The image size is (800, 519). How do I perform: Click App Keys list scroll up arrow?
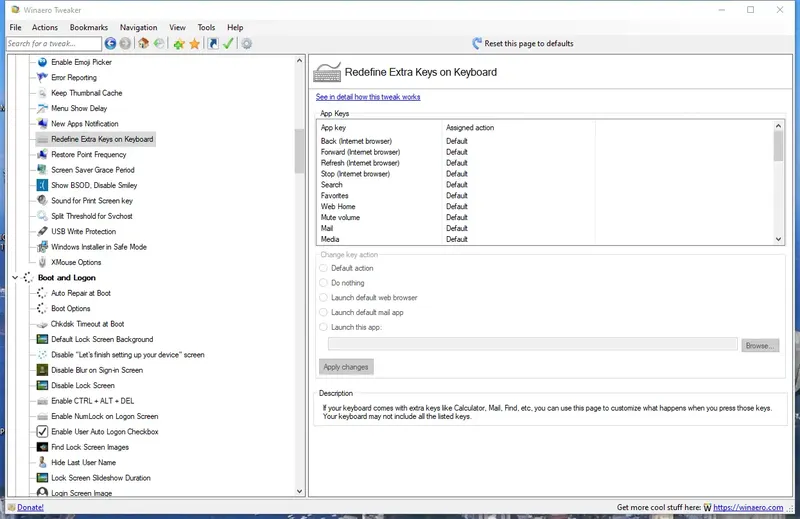pos(778,126)
